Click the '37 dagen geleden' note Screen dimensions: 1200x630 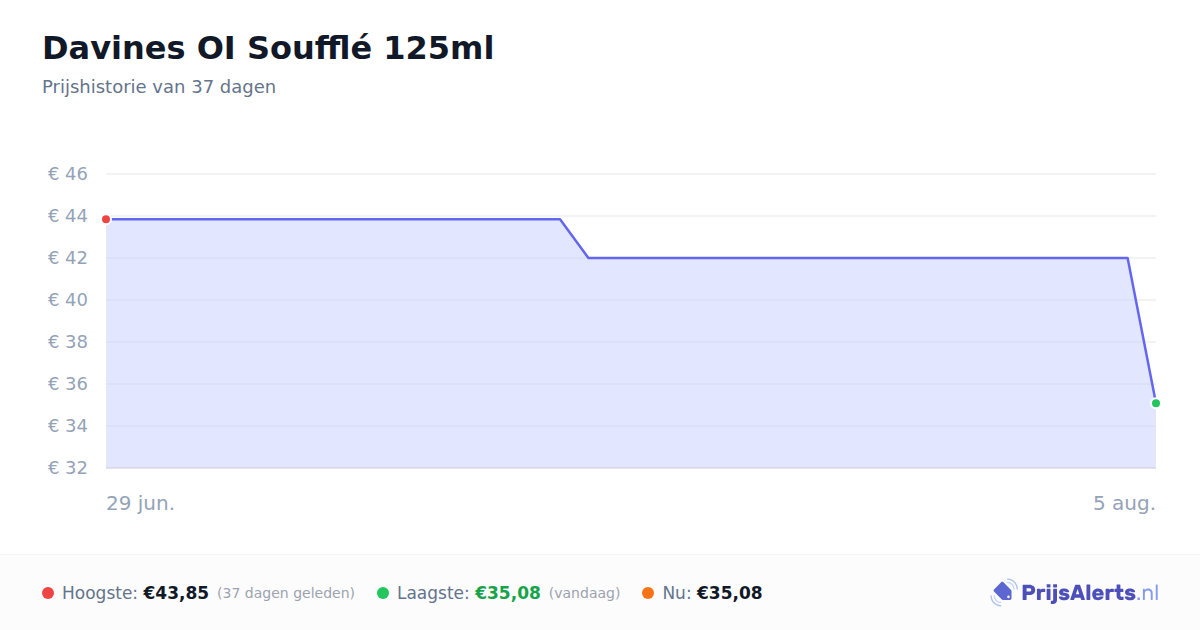tap(286, 593)
